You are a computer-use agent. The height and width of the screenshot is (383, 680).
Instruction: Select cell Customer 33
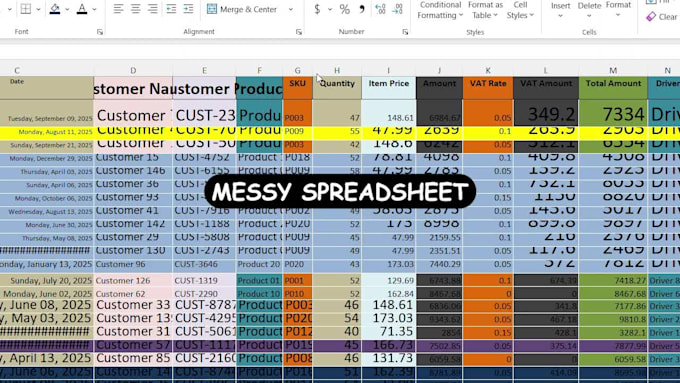(x=133, y=305)
